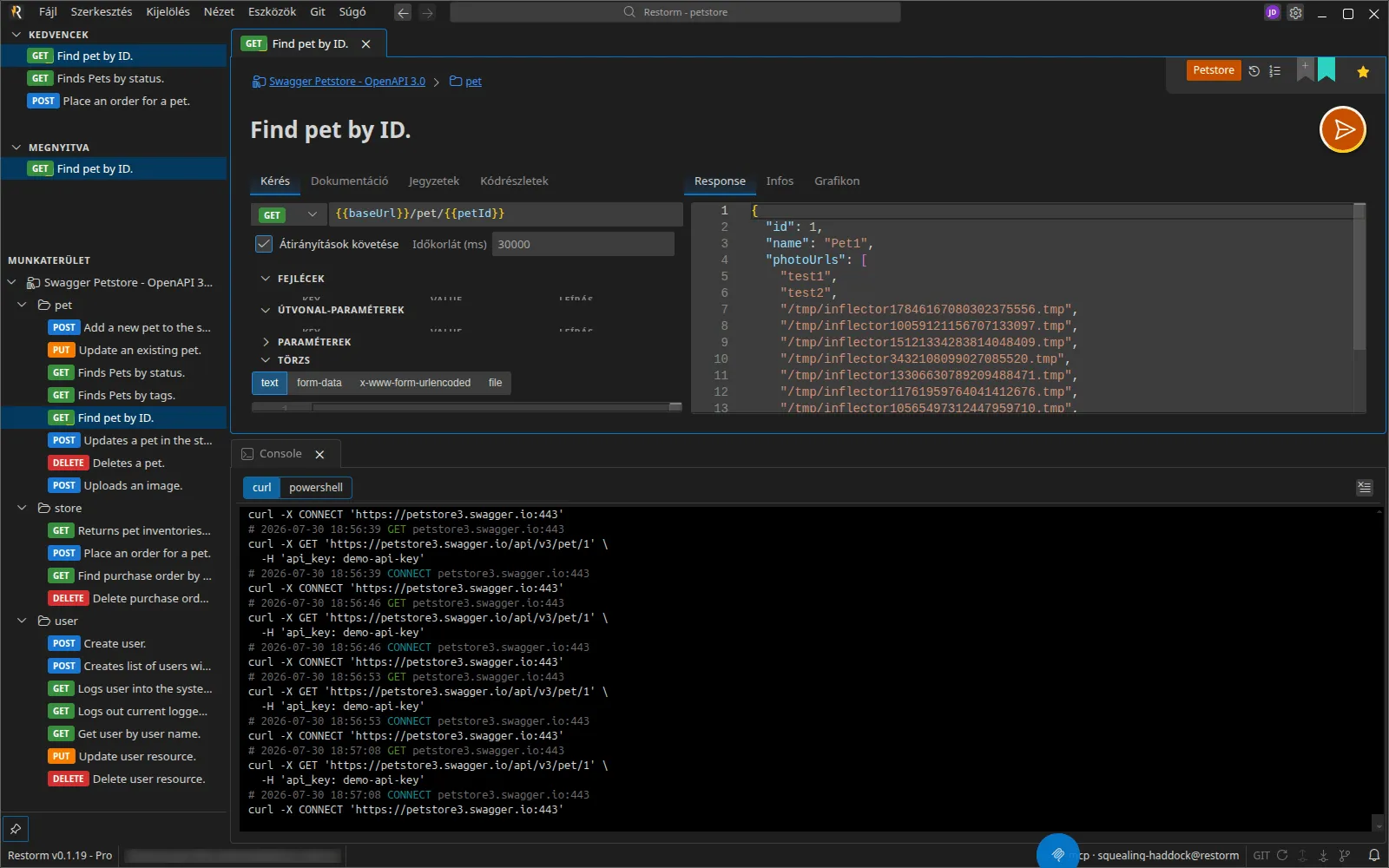The height and width of the screenshot is (868, 1389).
Task: Send the request with the orange arrow button
Action: [x=1342, y=130]
